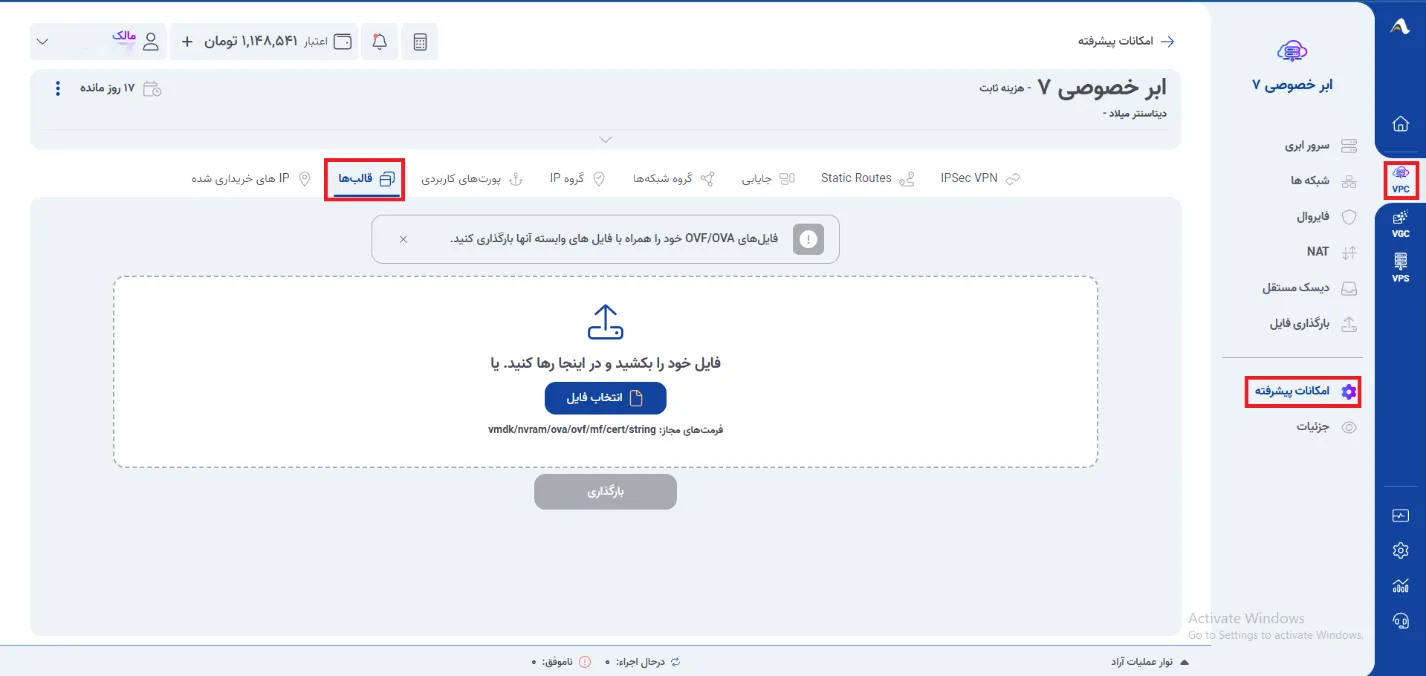
Task: Select the VPS product icon
Action: click(x=1400, y=268)
